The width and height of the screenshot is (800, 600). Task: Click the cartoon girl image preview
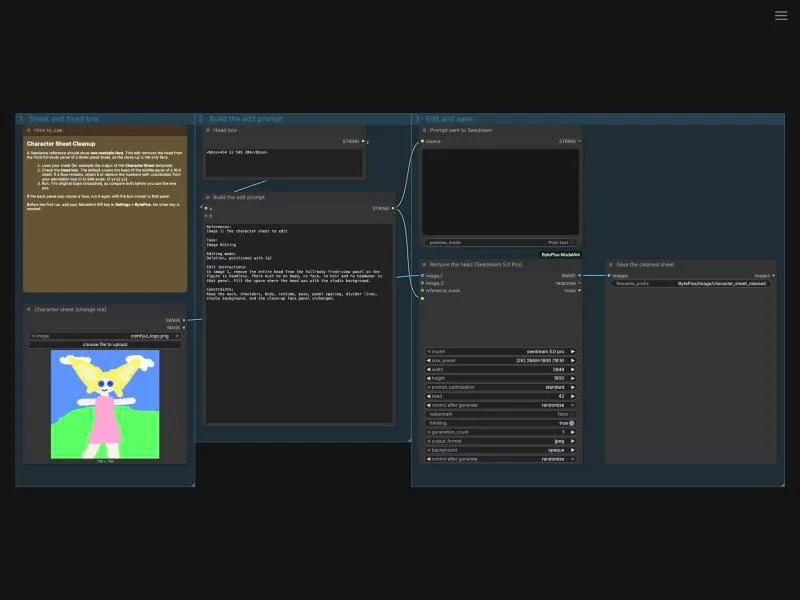[105, 404]
